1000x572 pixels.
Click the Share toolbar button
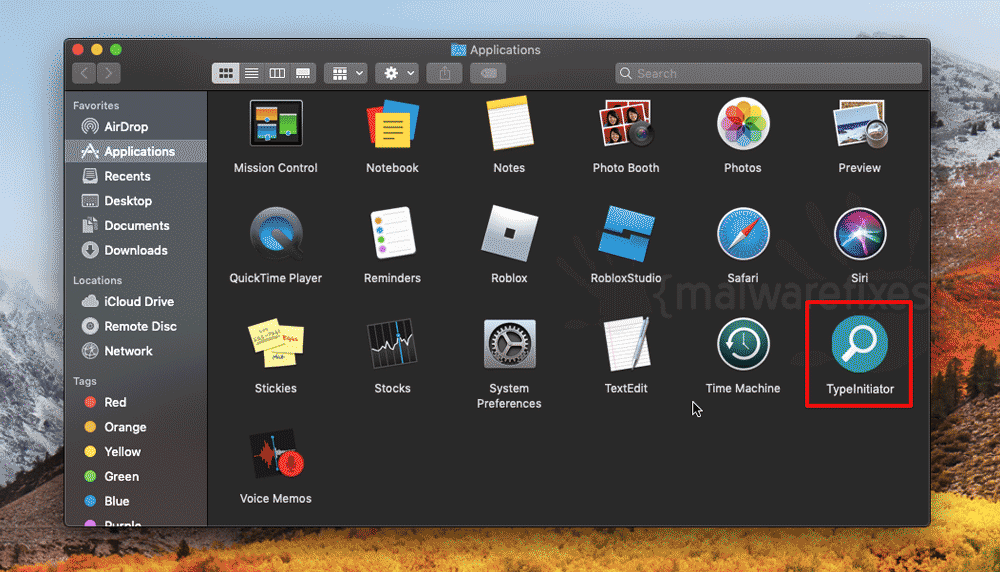(x=445, y=73)
